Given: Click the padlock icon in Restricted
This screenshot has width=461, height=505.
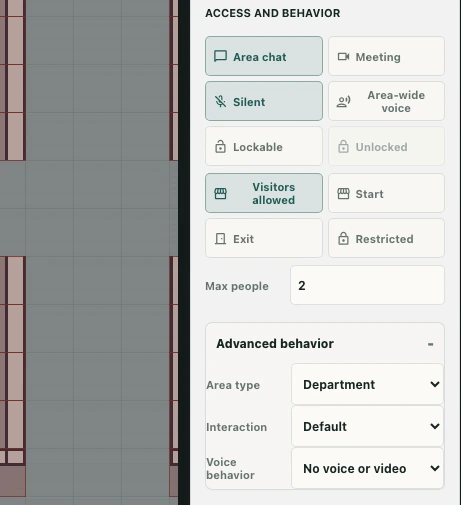Looking at the screenshot, I should pos(343,239).
